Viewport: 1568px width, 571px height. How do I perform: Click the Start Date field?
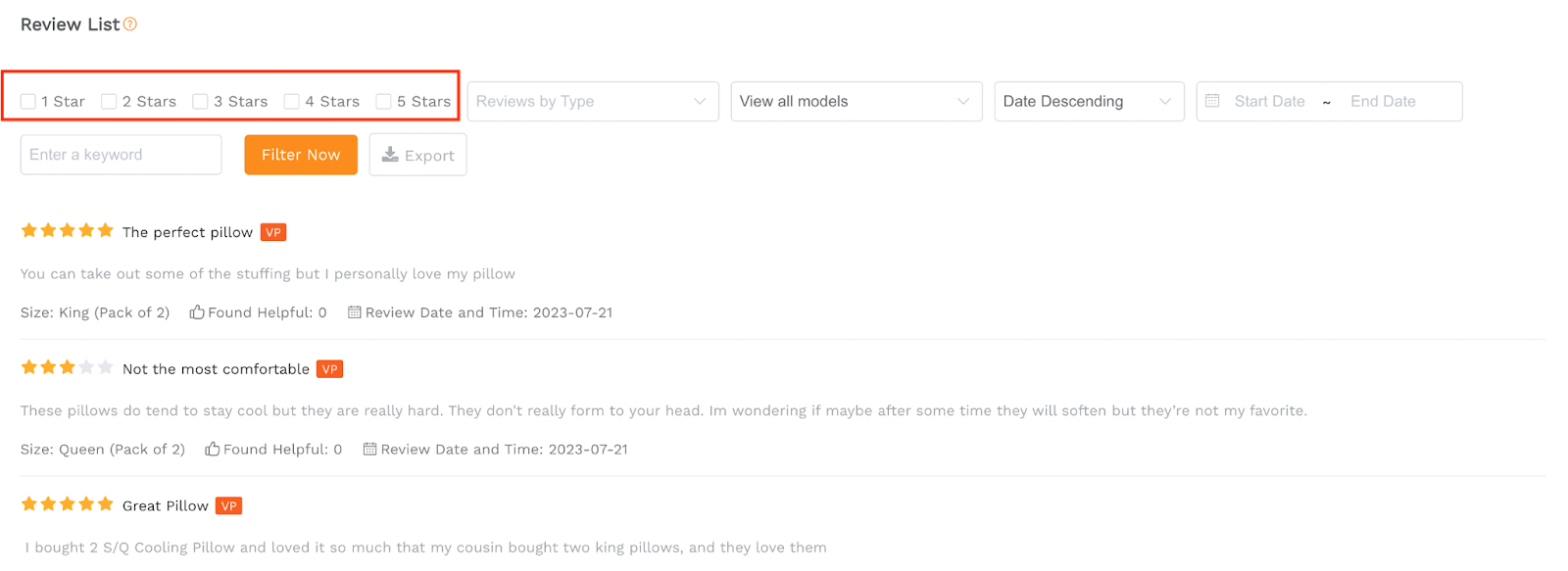point(1269,101)
